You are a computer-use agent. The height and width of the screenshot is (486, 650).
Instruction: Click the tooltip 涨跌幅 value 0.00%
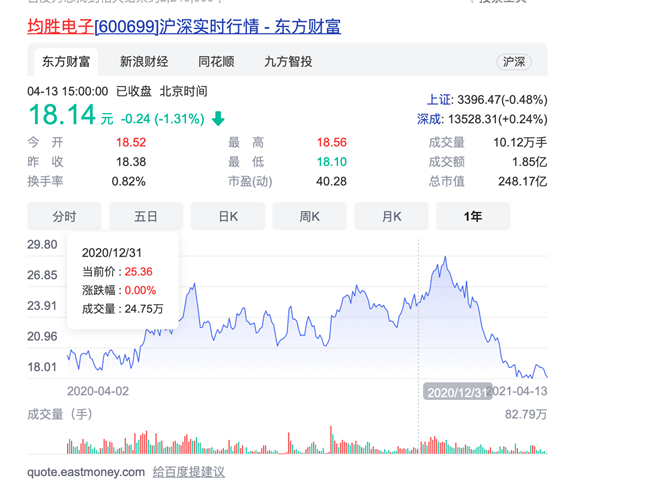(x=140, y=290)
